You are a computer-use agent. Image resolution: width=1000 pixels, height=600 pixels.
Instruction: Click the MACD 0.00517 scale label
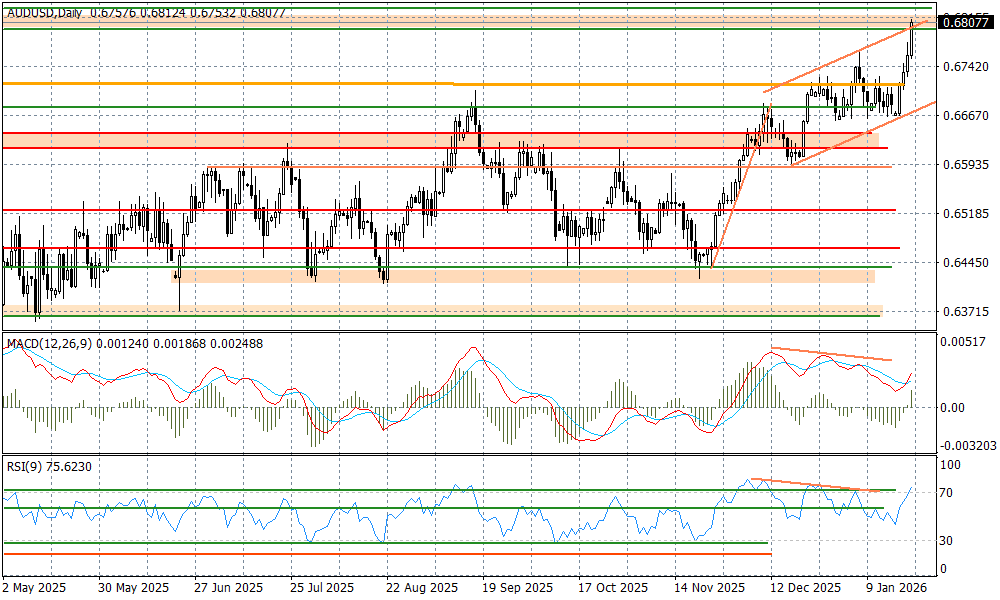point(962,342)
